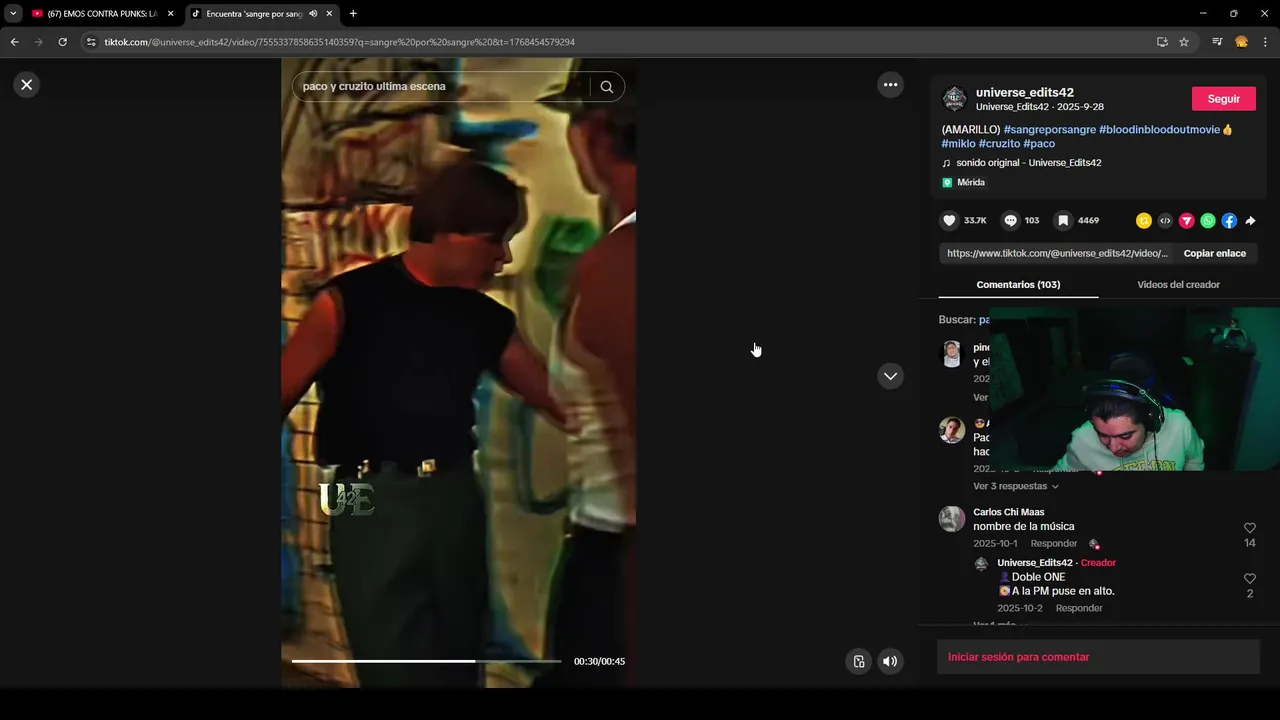Reply to Universe_Edits42 creator comment

(x=1079, y=608)
